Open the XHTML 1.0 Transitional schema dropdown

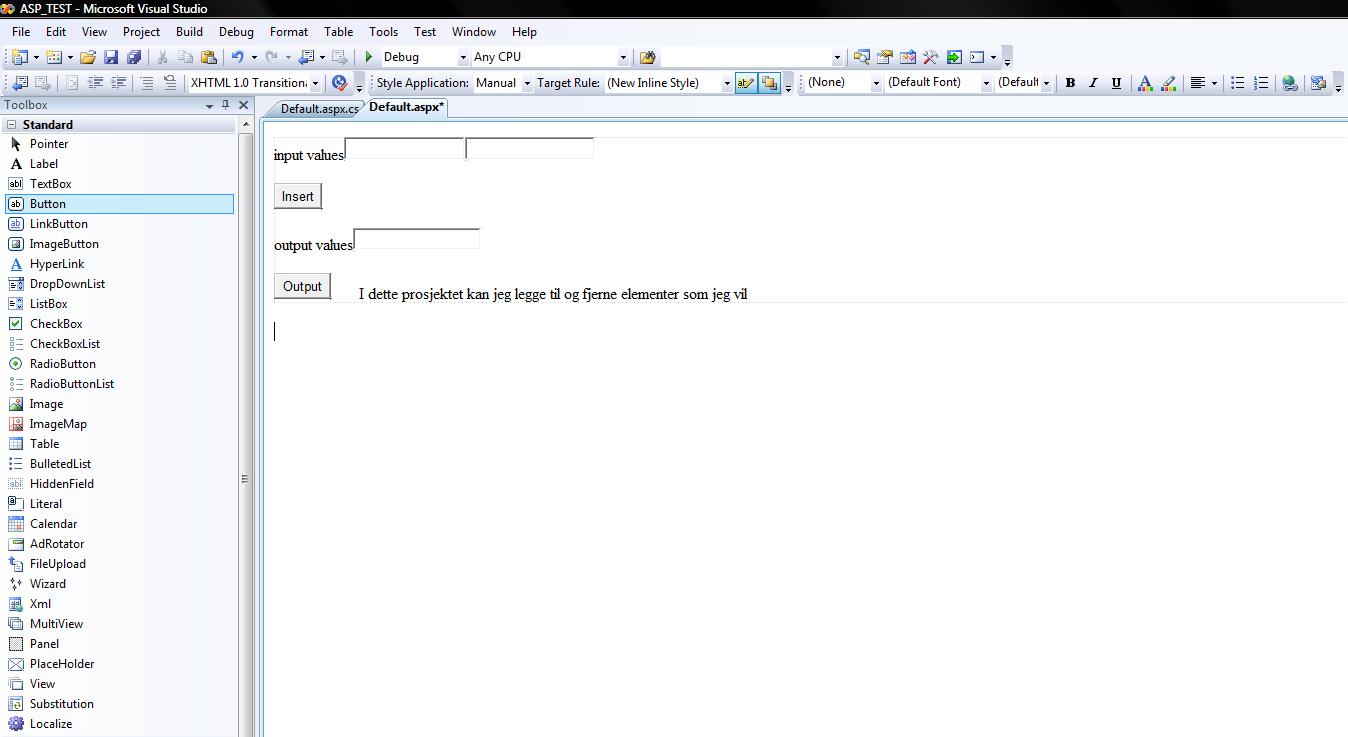click(x=315, y=83)
